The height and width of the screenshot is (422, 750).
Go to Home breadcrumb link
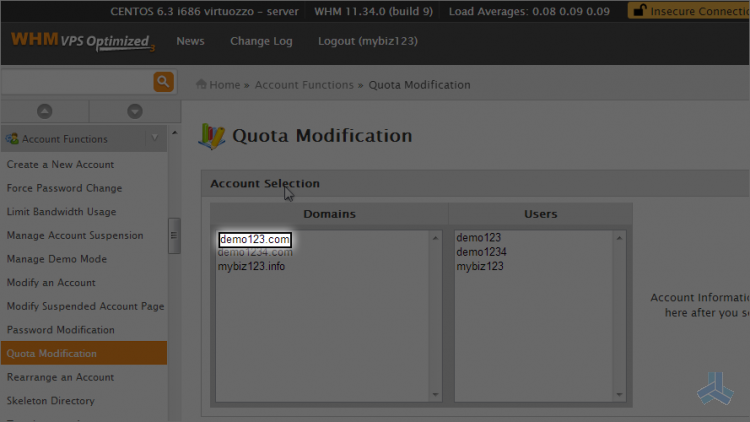pos(224,85)
